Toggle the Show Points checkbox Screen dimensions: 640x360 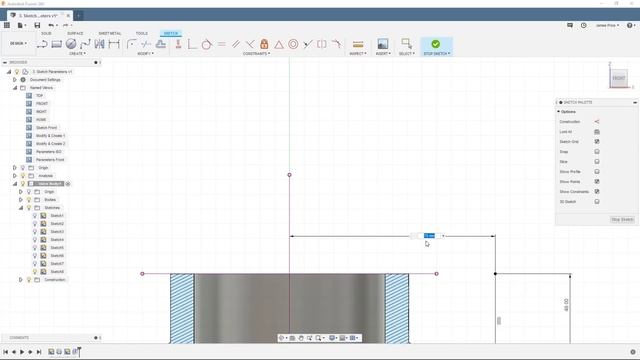597,182
